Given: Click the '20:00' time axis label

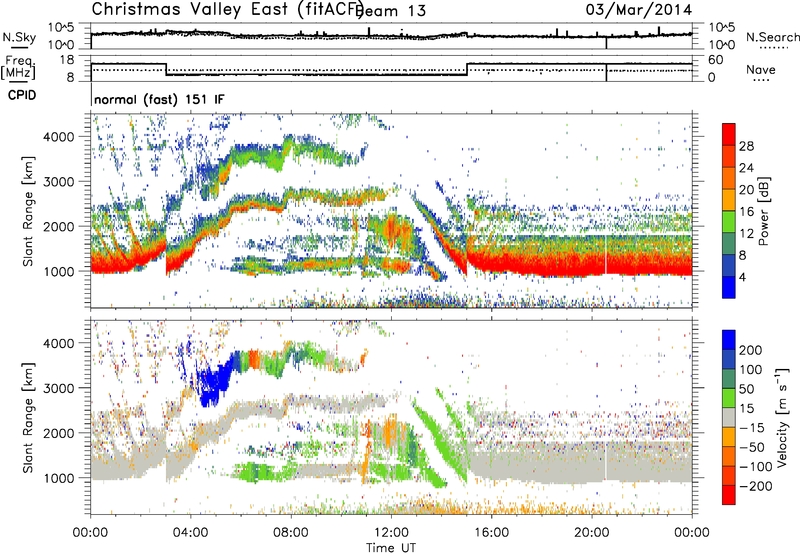Looking at the screenshot, I should click(x=591, y=533).
